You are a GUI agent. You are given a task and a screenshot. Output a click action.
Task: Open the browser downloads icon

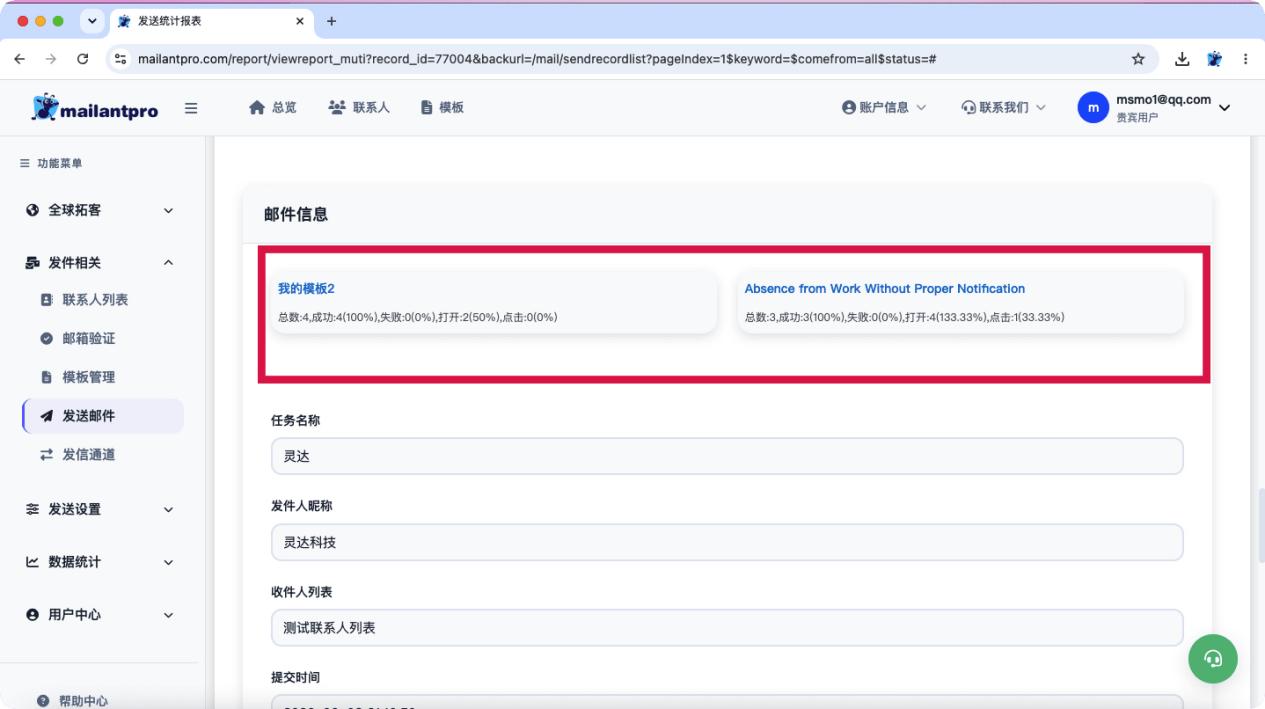pos(1182,59)
